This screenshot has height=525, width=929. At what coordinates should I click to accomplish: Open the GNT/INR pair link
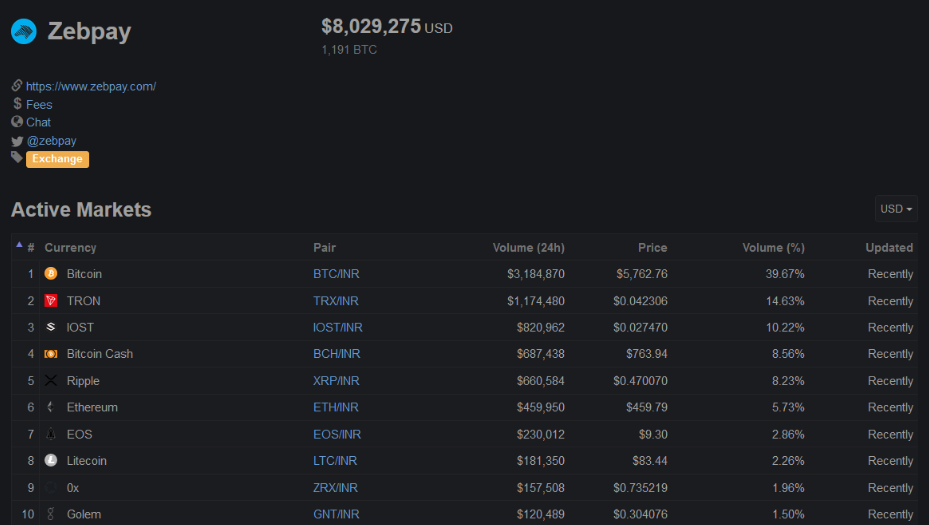(x=336, y=514)
